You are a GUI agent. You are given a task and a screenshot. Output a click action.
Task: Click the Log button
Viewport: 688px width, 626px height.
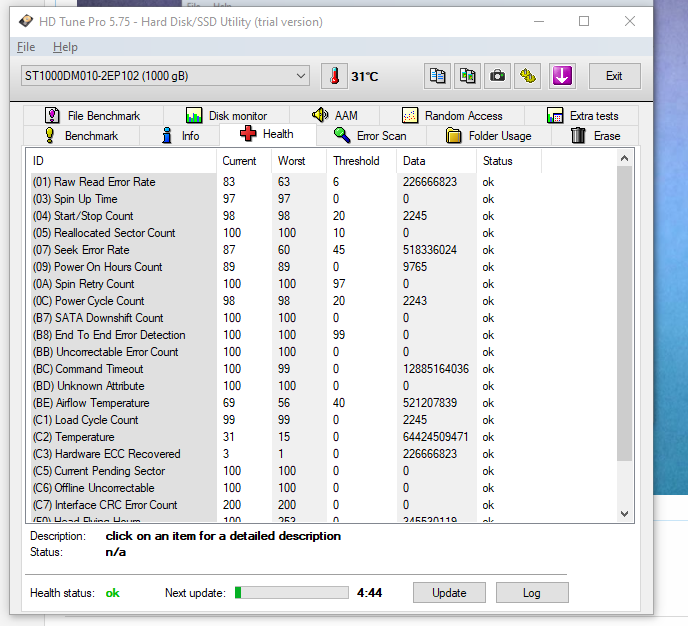532,593
